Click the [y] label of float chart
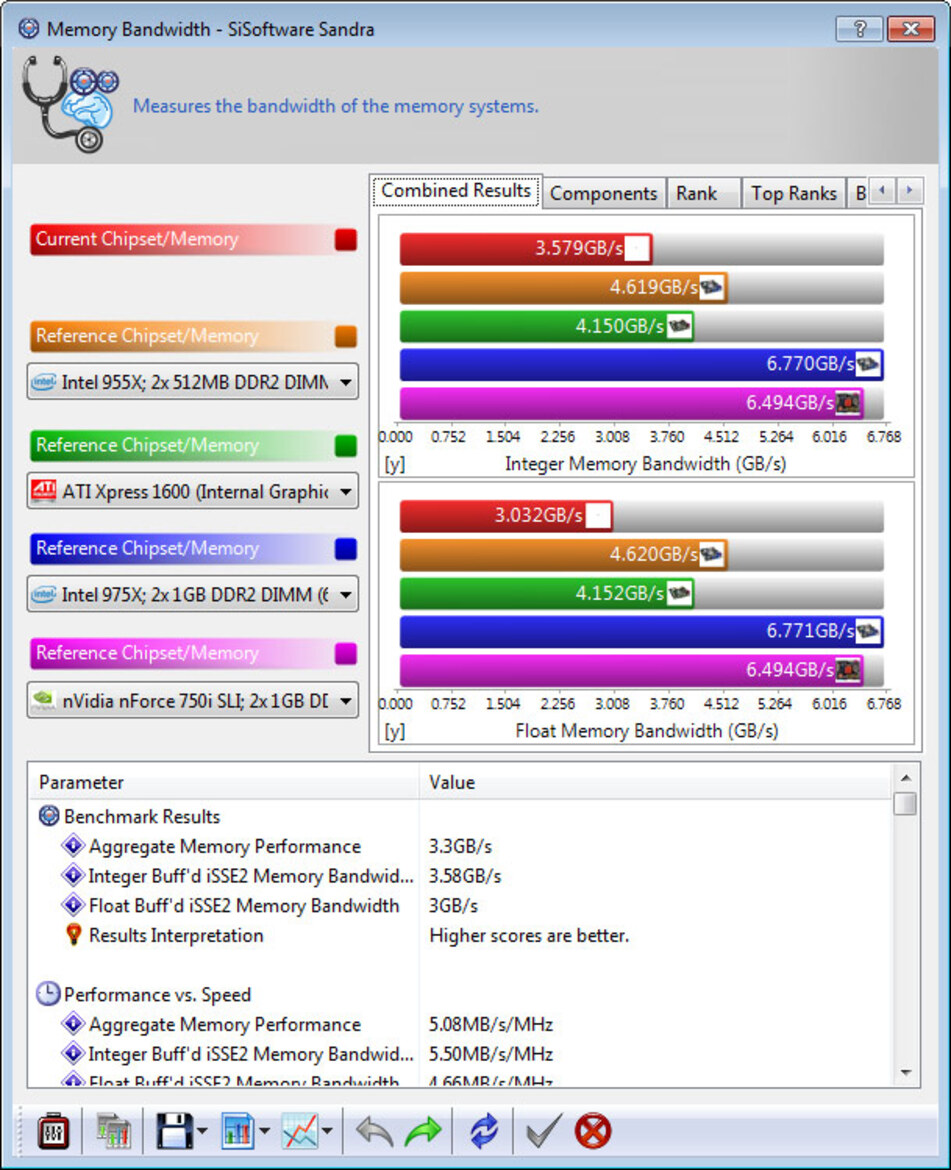Viewport: 951px width, 1170px height. coord(395,731)
